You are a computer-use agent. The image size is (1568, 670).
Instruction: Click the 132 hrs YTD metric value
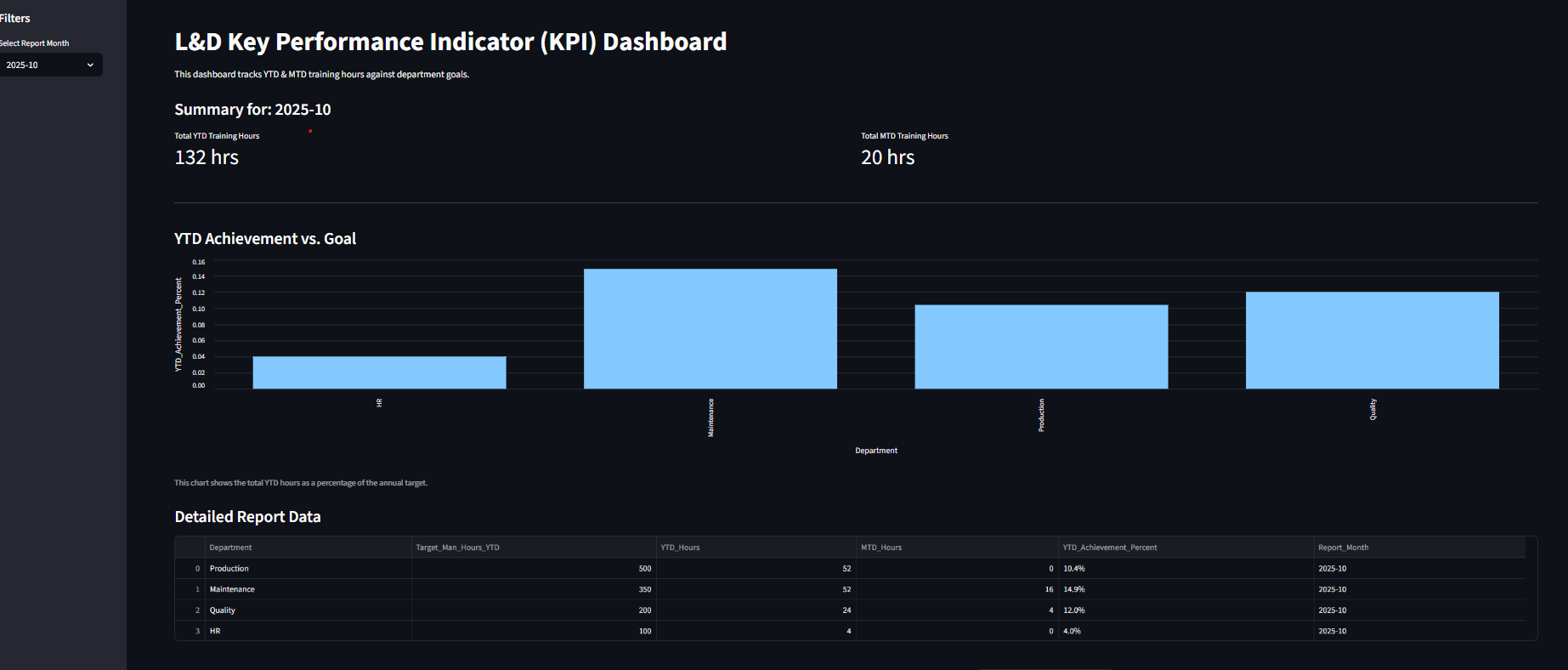[x=207, y=157]
